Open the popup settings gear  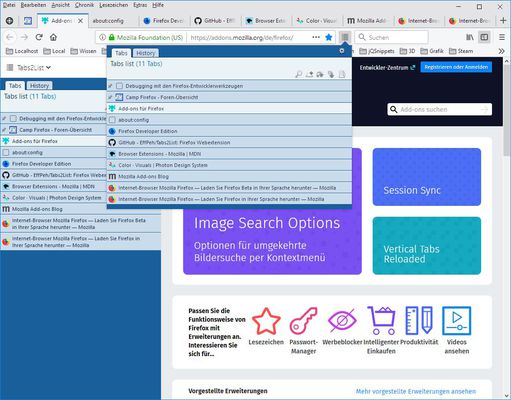tap(342, 51)
